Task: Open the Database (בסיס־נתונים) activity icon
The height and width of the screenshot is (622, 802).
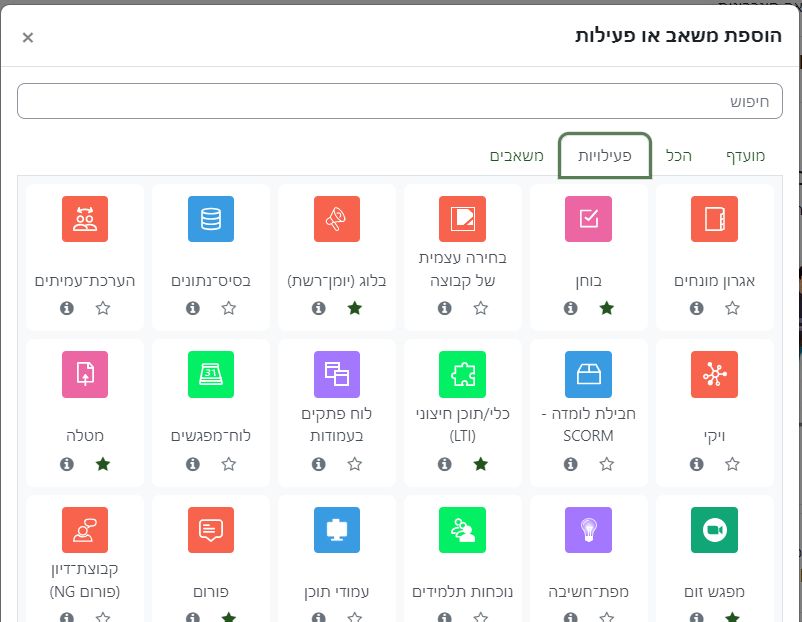Action: 210,219
